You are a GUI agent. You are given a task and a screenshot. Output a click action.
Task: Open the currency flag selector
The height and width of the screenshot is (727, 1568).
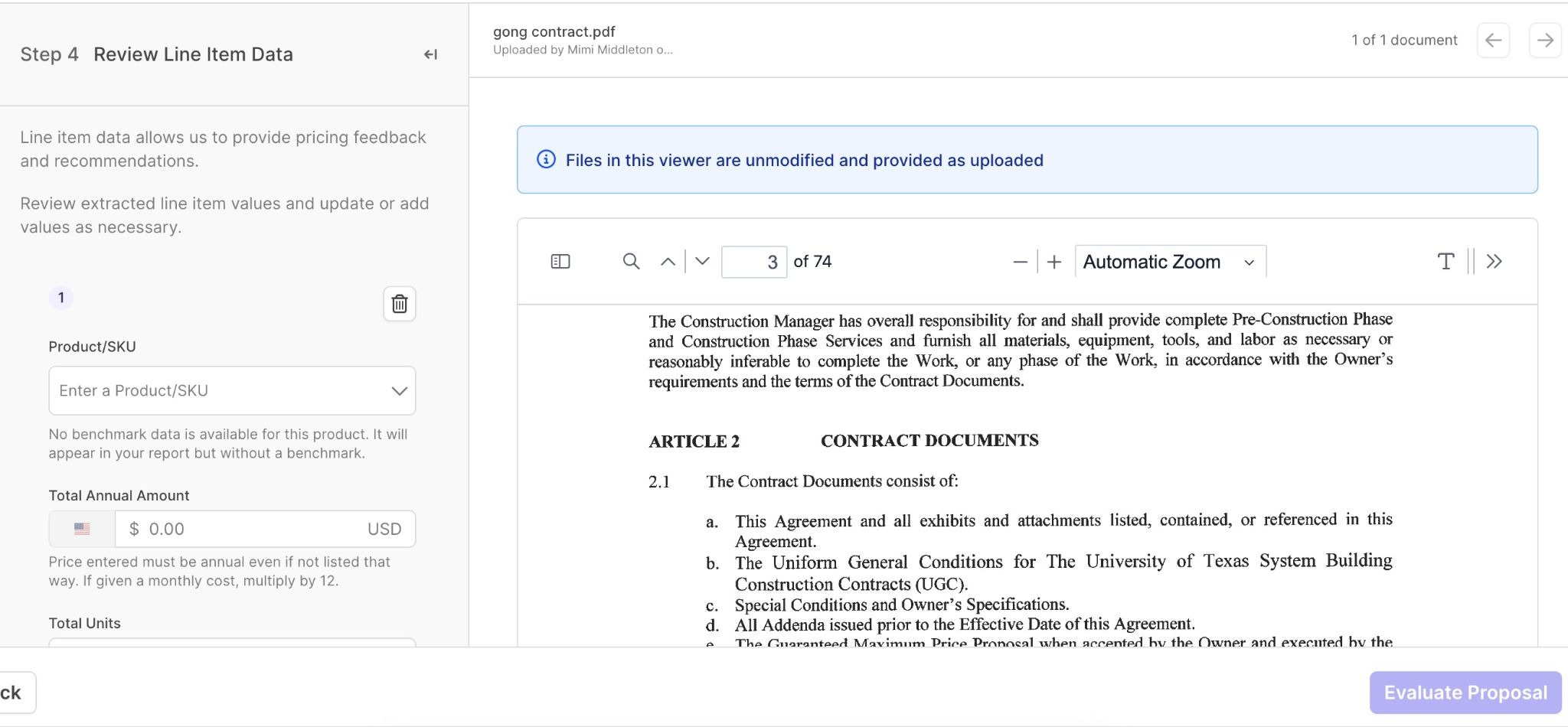coord(82,529)
